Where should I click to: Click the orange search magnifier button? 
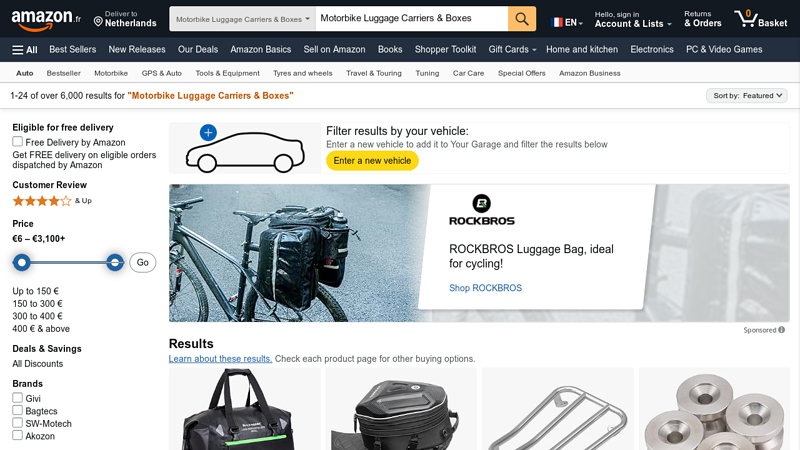521,19
